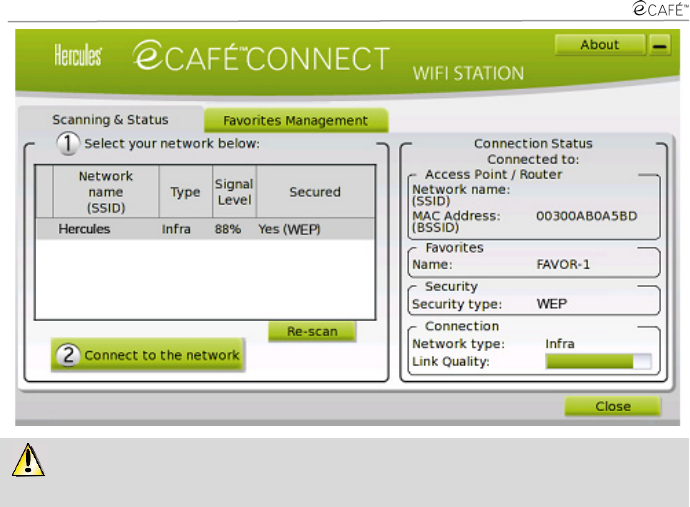Click the Hercules logo
Viewport: 690px width, 507px height.
point(78,55)
